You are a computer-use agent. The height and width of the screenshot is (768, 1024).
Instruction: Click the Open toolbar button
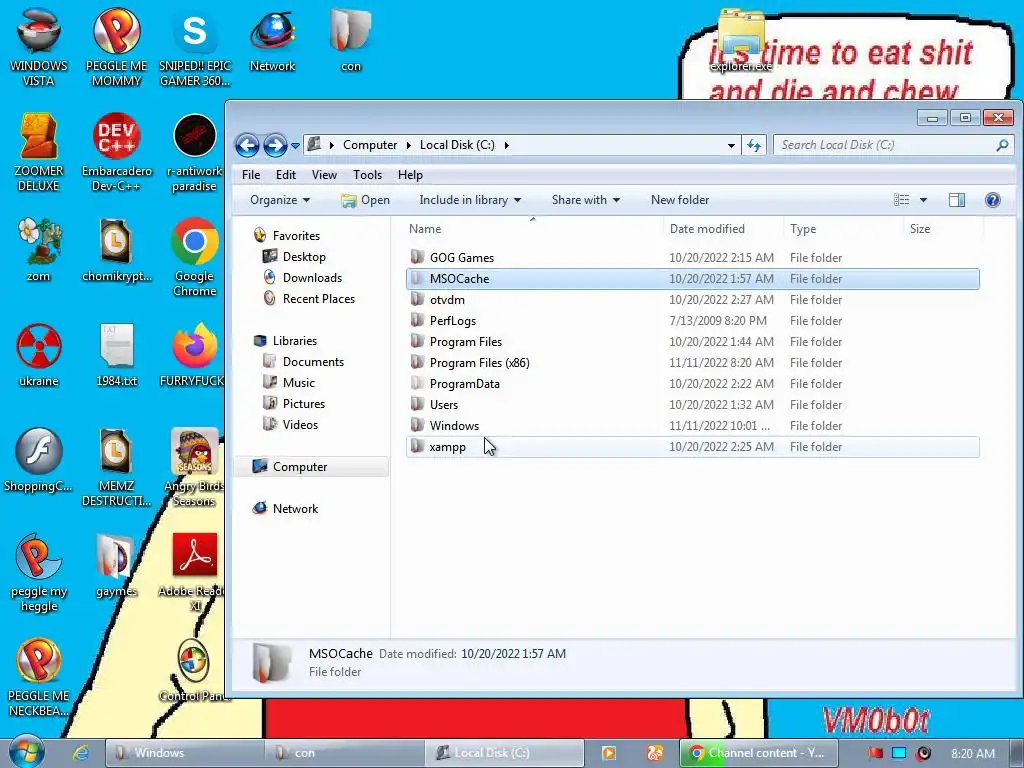(366, 200)
